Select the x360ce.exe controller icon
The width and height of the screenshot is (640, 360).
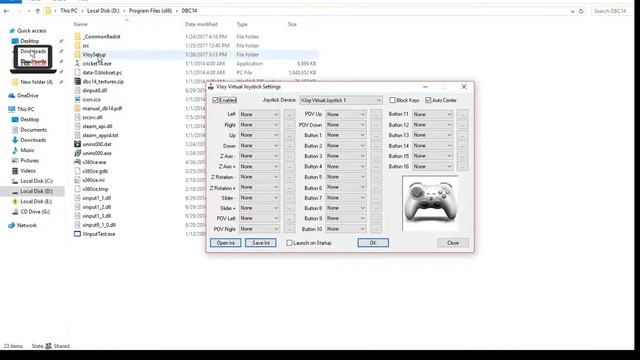pos(78,162)
